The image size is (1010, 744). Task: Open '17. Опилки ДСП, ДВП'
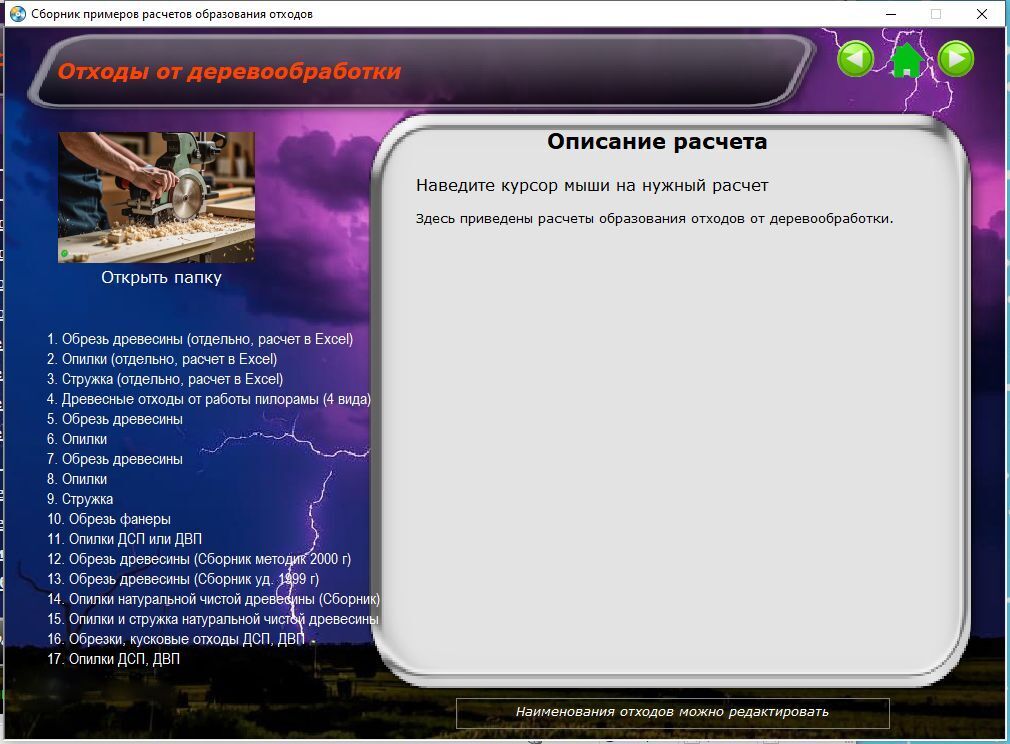click(x=113, y=659)
